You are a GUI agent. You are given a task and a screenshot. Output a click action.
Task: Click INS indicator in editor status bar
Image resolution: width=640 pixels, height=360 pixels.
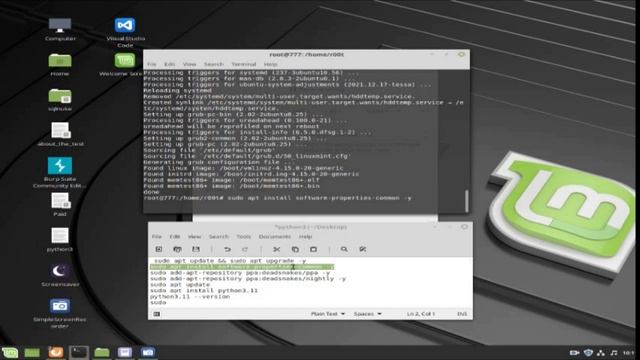(462, 314)
